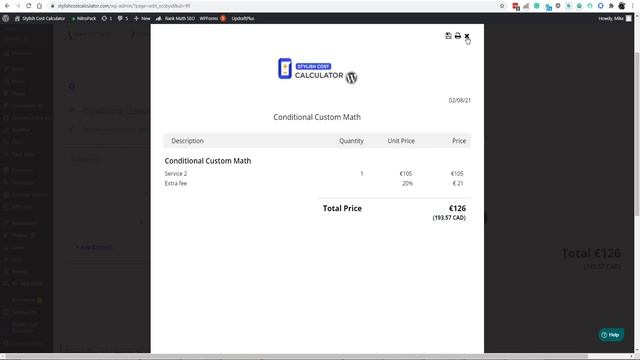The width and height of the screenshot is (640, 360).
Task: Save the quote as PDF
Action: coord(448,36)
